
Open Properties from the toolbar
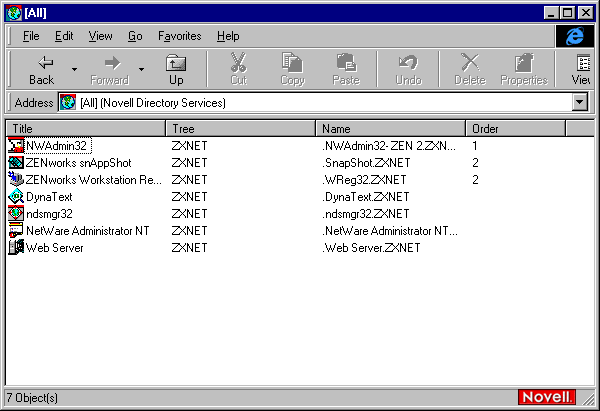click(524, 70)
